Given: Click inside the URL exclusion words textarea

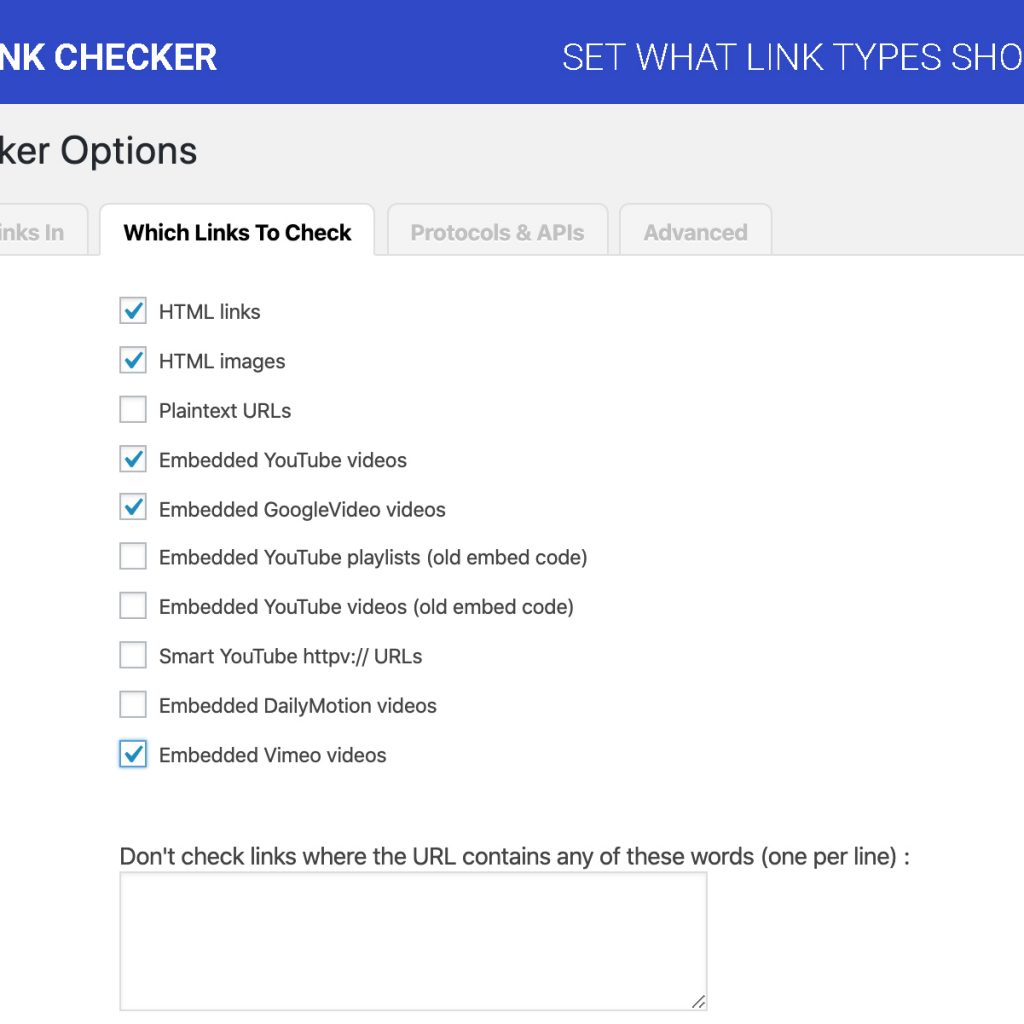Looking at the screenshot, I should coord(412,940).
